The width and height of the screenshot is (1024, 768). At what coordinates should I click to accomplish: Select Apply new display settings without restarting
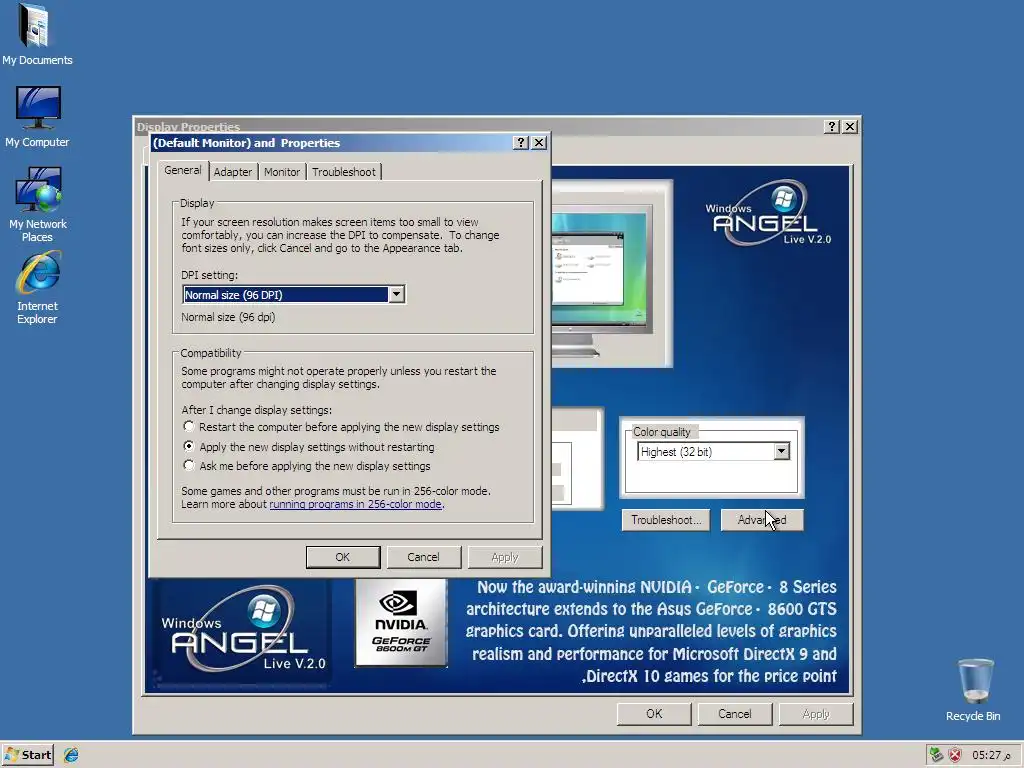point(189,446)
